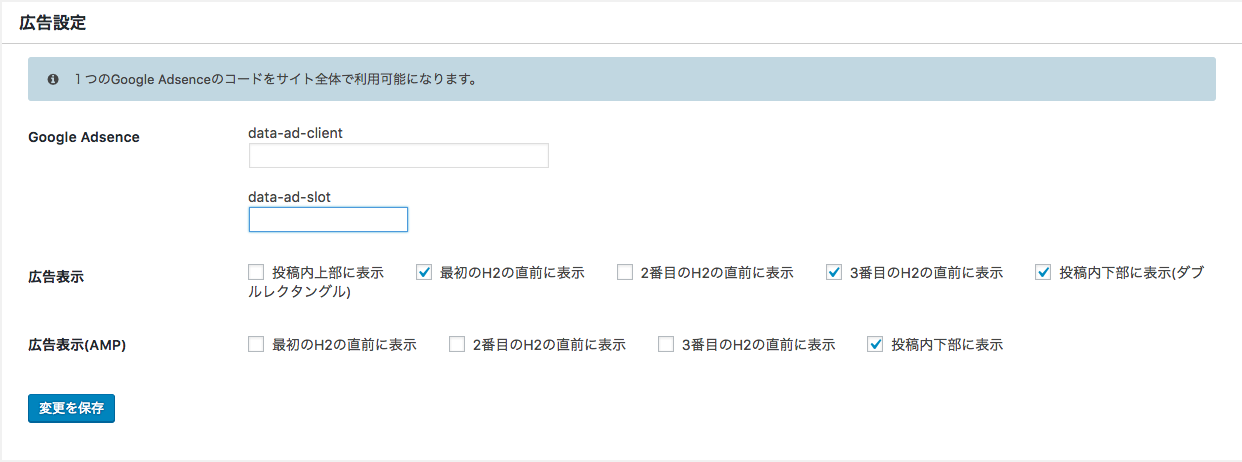
Task: Click the 広告設定 section heading
Action: click(x=53, y=24)
